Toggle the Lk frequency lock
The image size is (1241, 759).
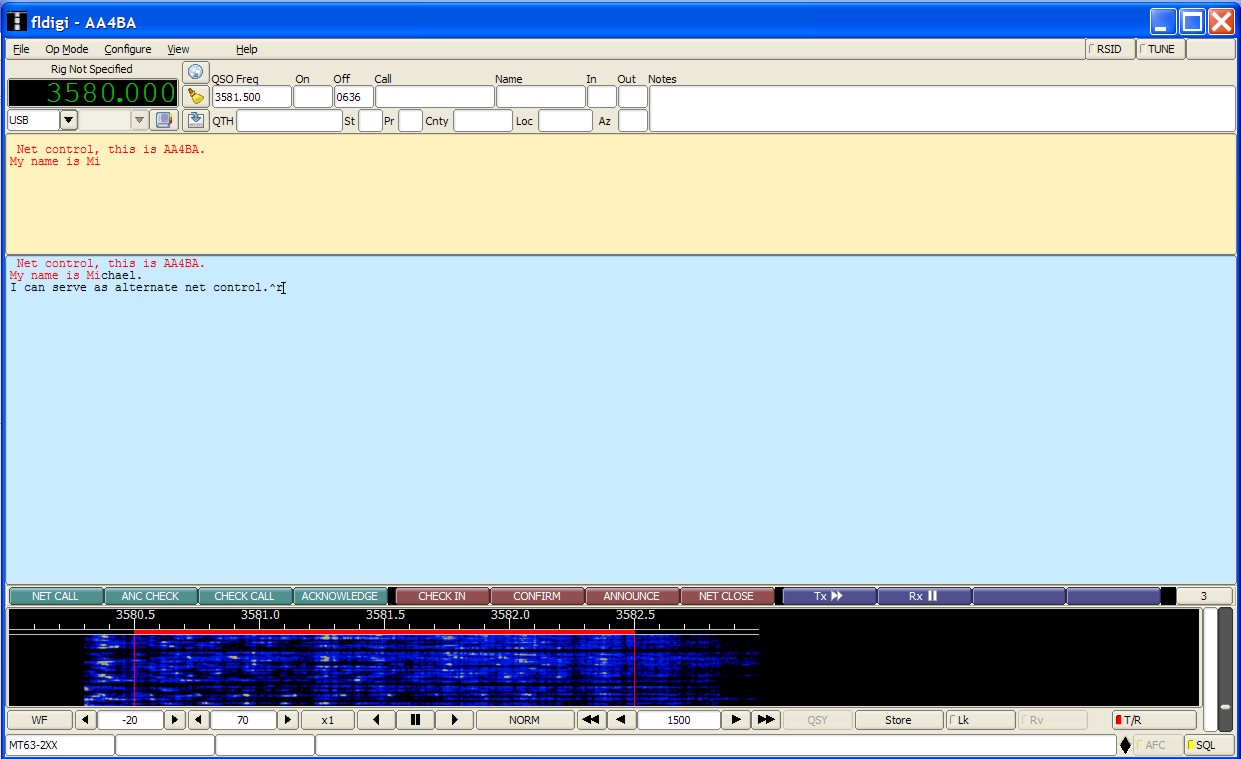(980, 720)
